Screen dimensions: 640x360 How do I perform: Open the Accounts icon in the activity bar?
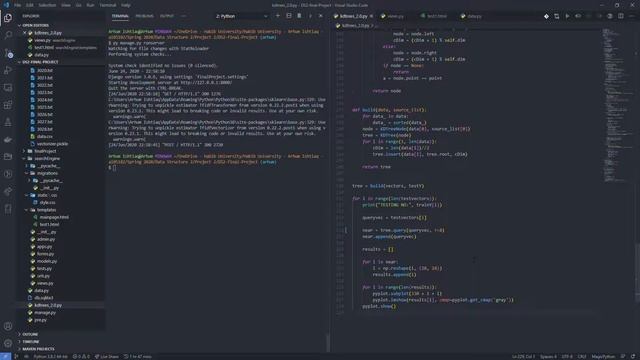tap(8, 326)
